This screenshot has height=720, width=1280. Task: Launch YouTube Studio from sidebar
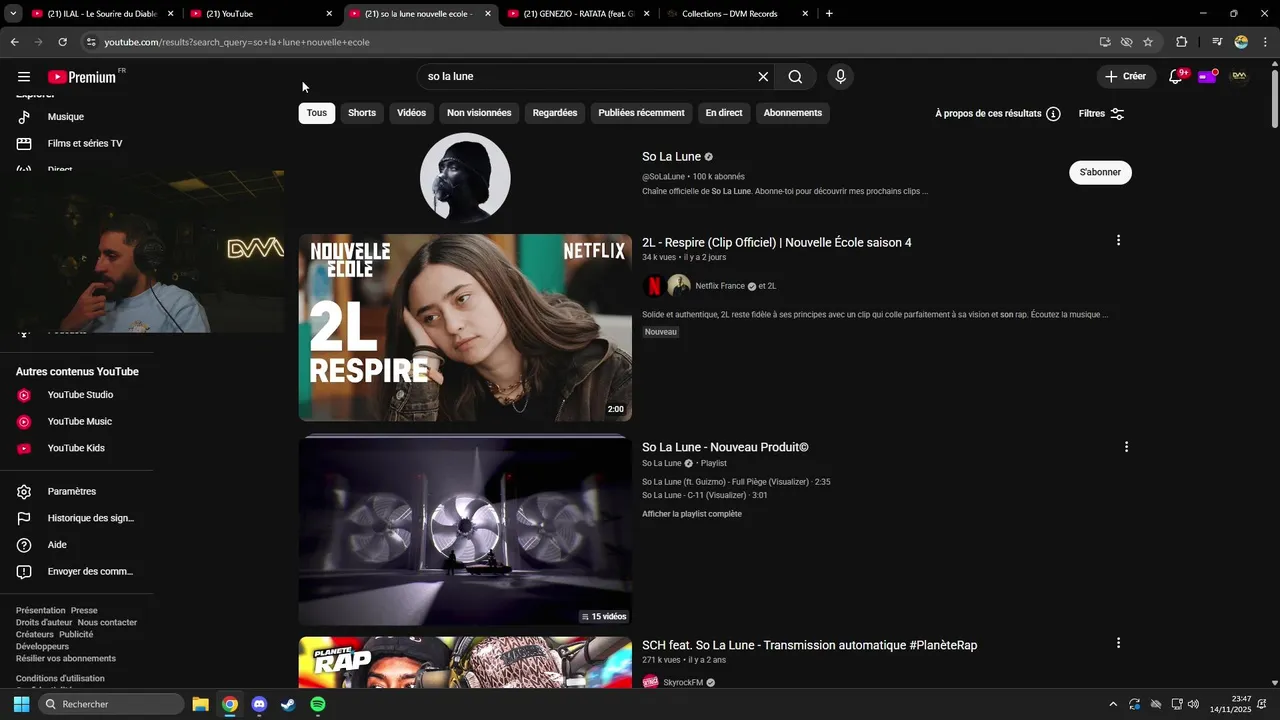(x=78, y=395)
